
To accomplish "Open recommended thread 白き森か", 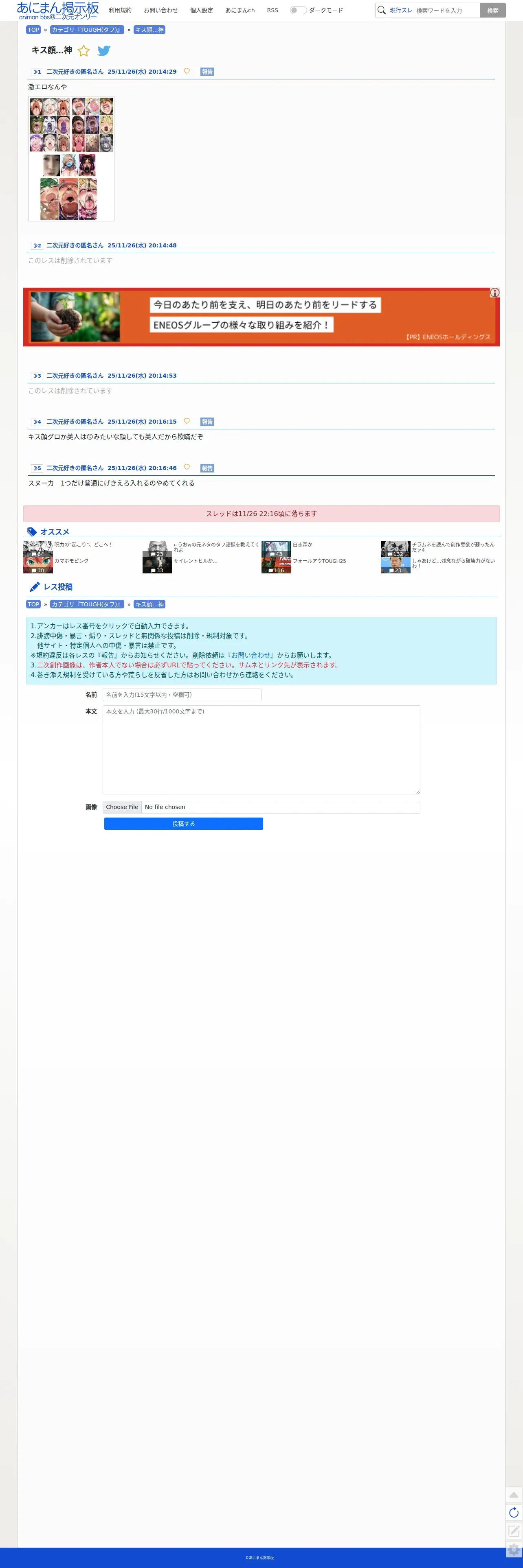I will point(302,545).
